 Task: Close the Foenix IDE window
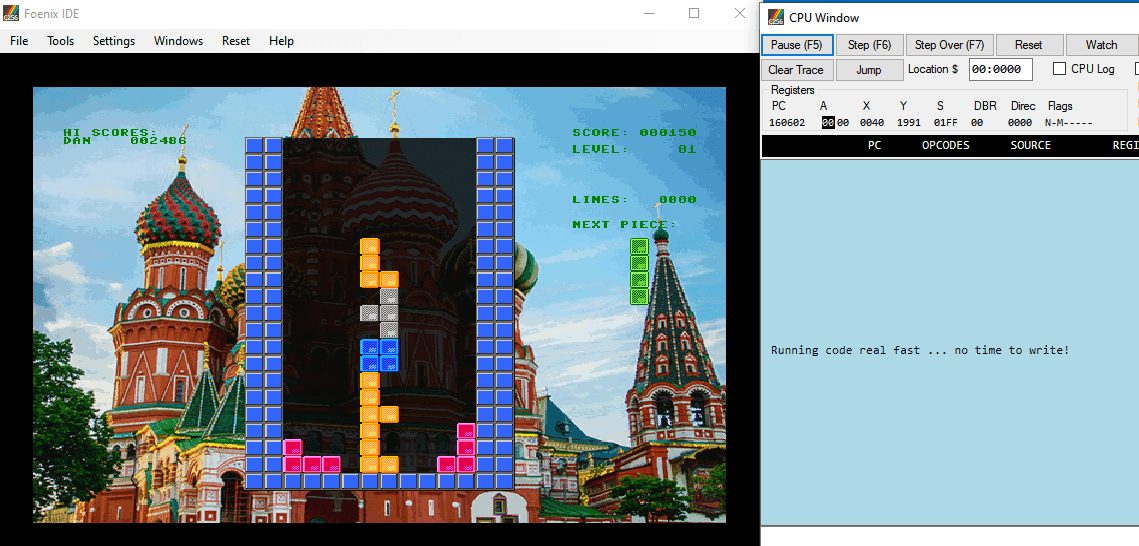pyautogui.click(x=739, y=13)
